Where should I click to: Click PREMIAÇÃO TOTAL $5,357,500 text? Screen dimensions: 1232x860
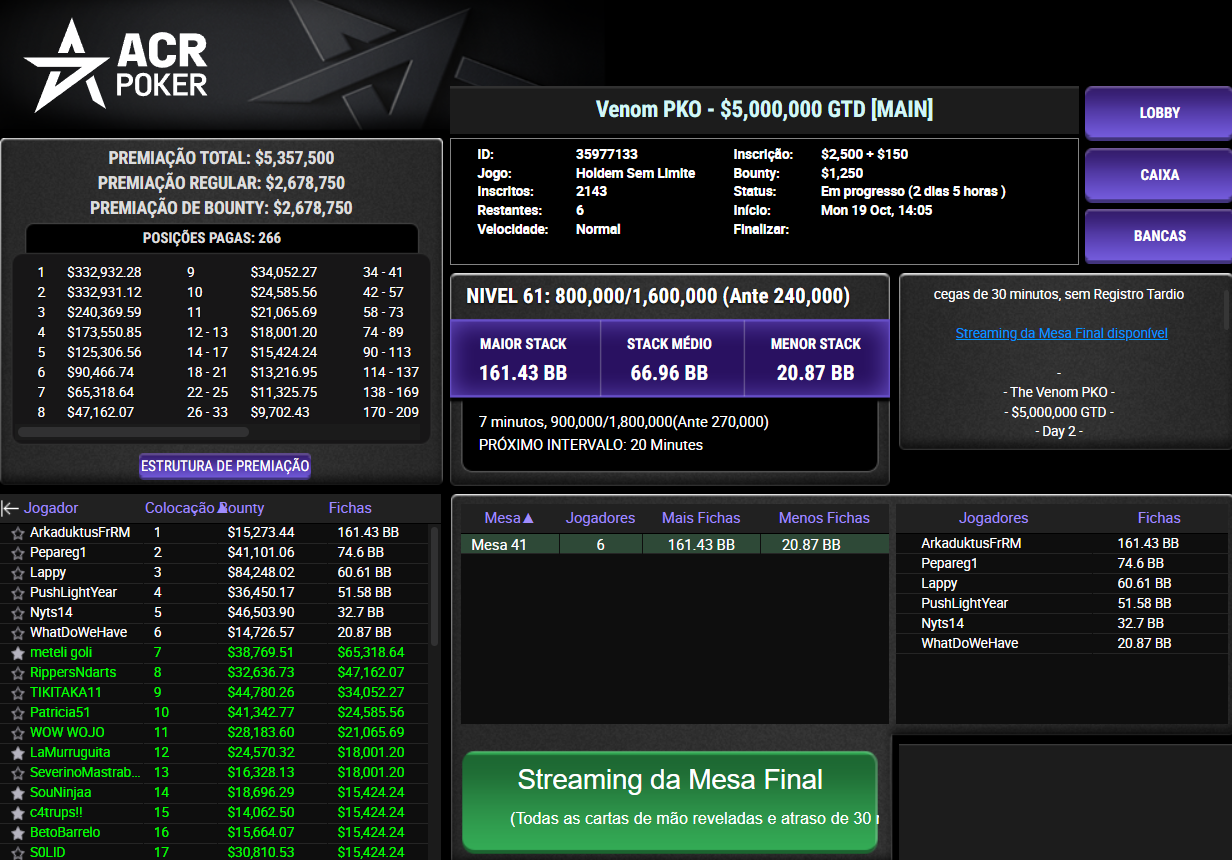click(x=221, y=158)
